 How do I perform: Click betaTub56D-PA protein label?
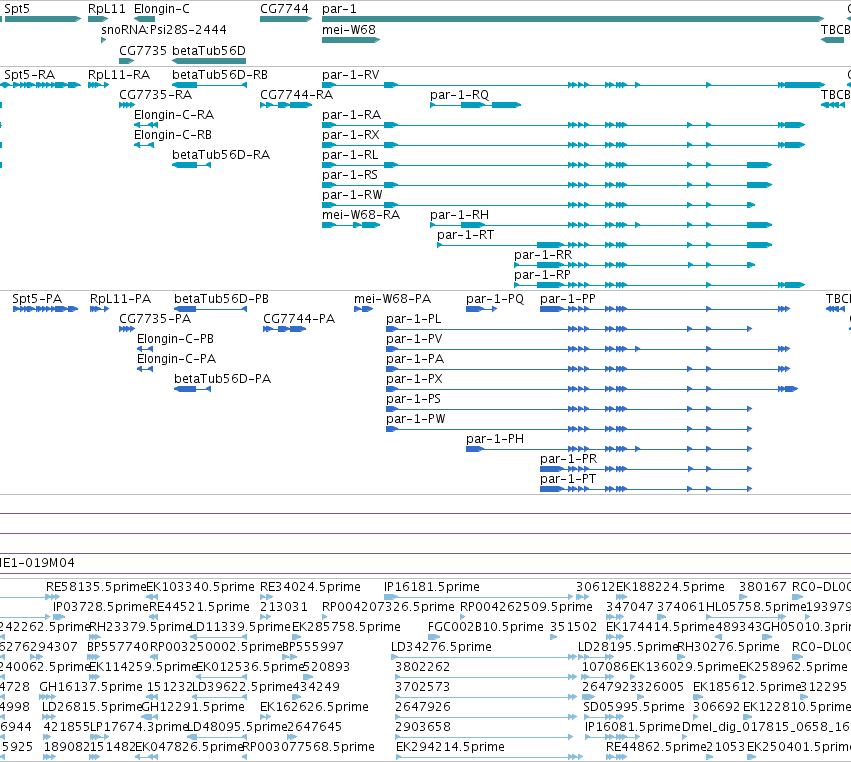[223, 379]
